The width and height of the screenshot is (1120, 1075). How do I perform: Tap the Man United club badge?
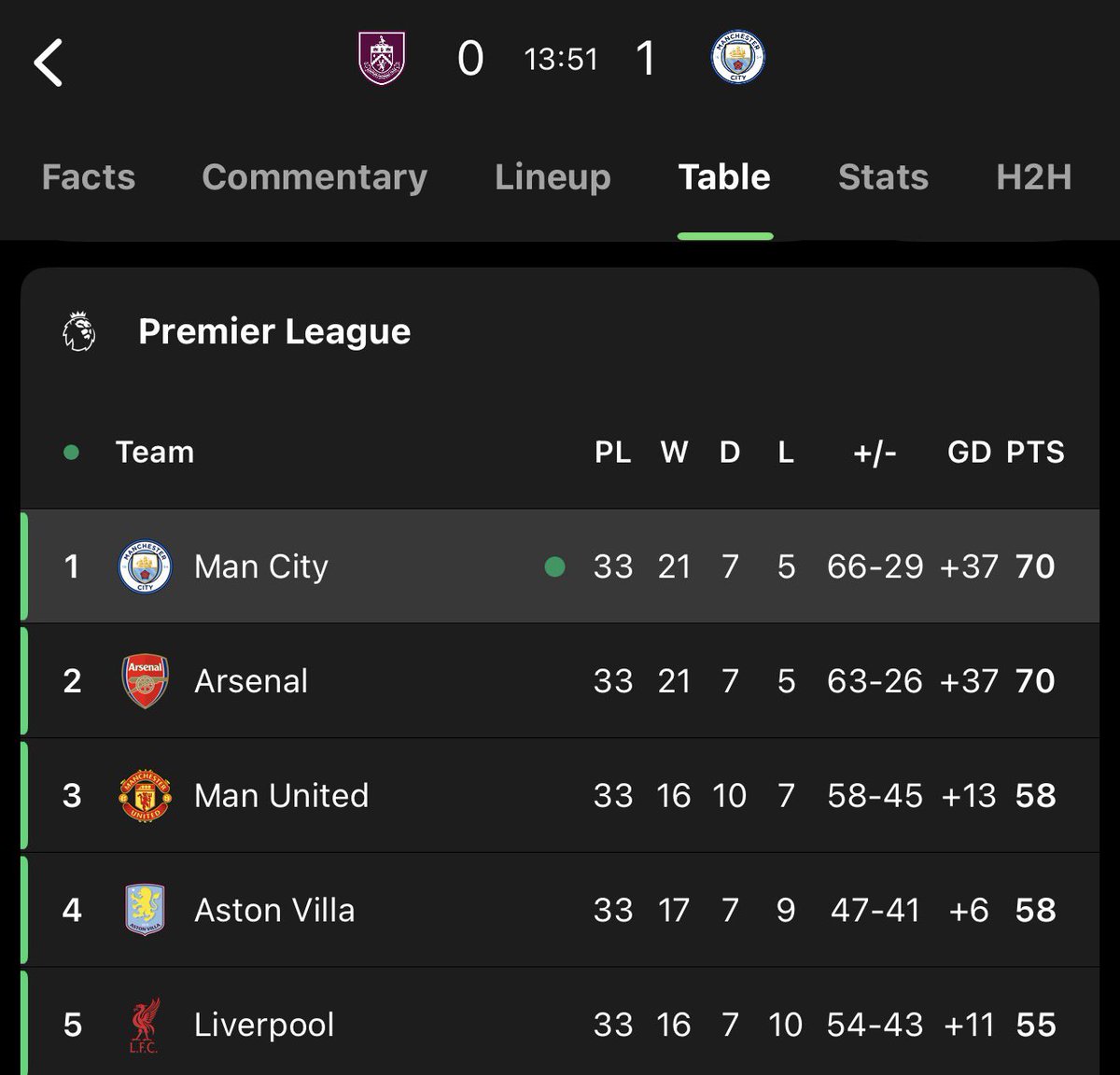[x=145, y=796]
